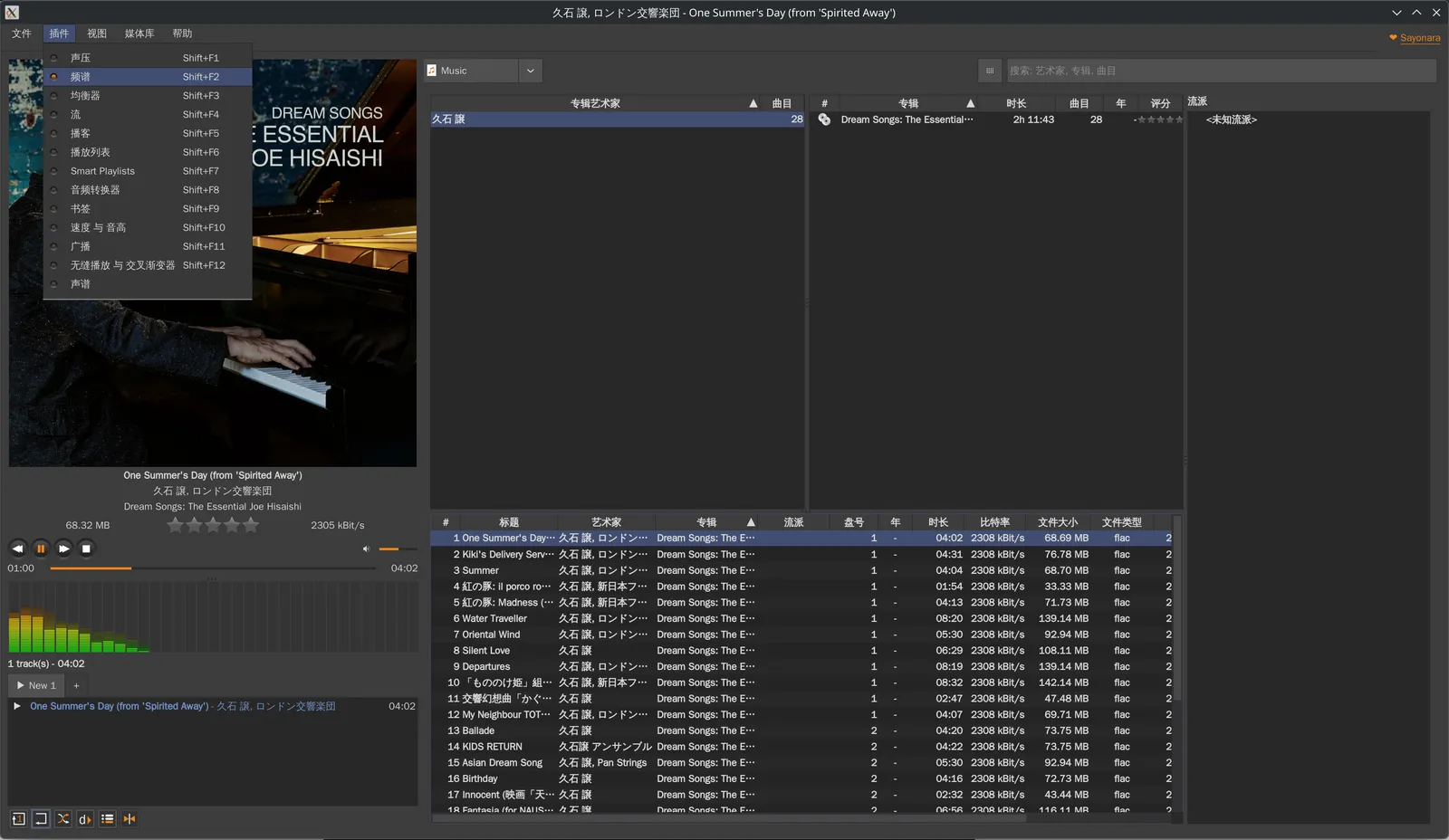
Task: Toggle Shuffle playlist mode
Action: [62, 819]
